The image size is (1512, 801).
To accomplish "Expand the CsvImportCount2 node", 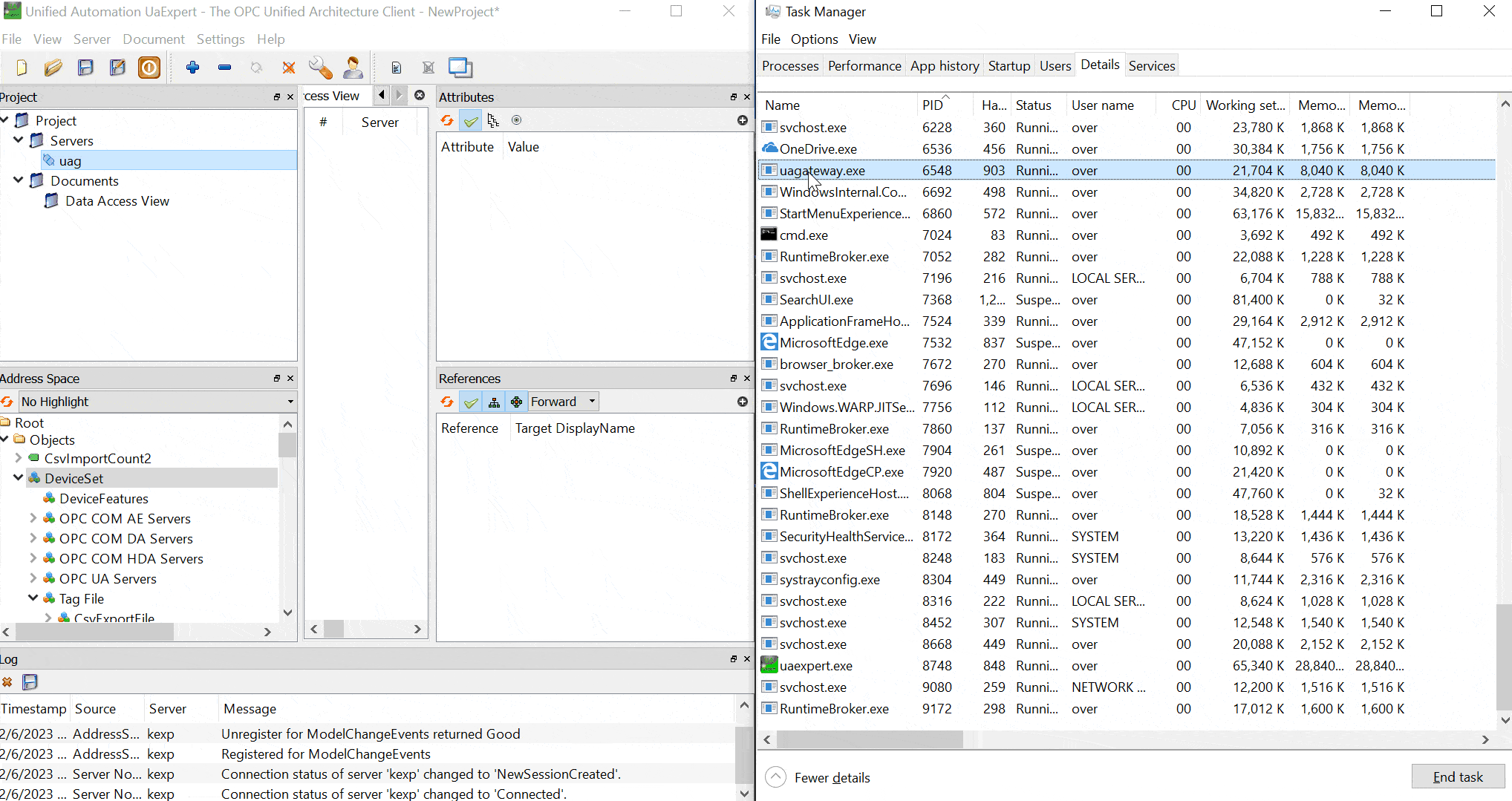I will 19,458.
